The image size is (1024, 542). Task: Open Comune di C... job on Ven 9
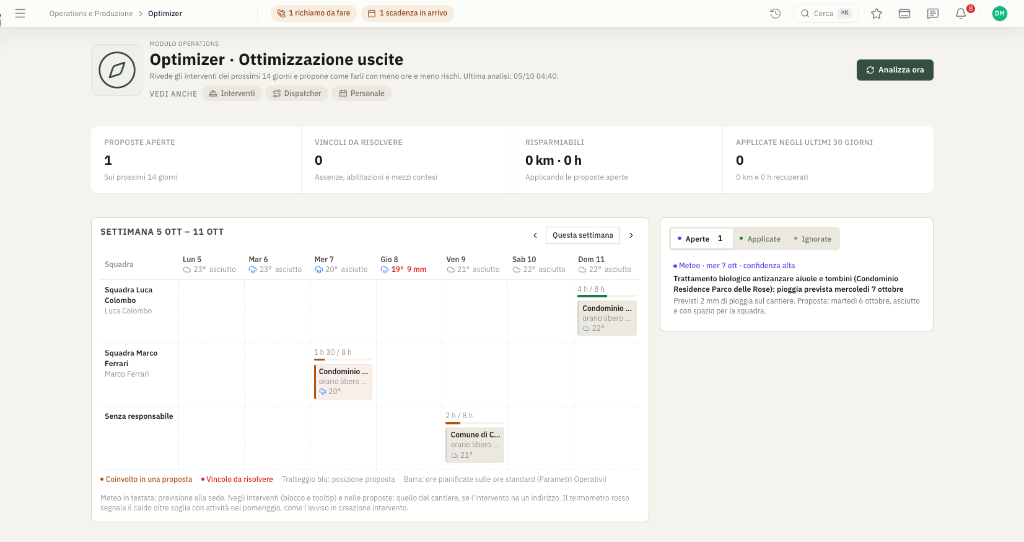click(x=475, y=445)
